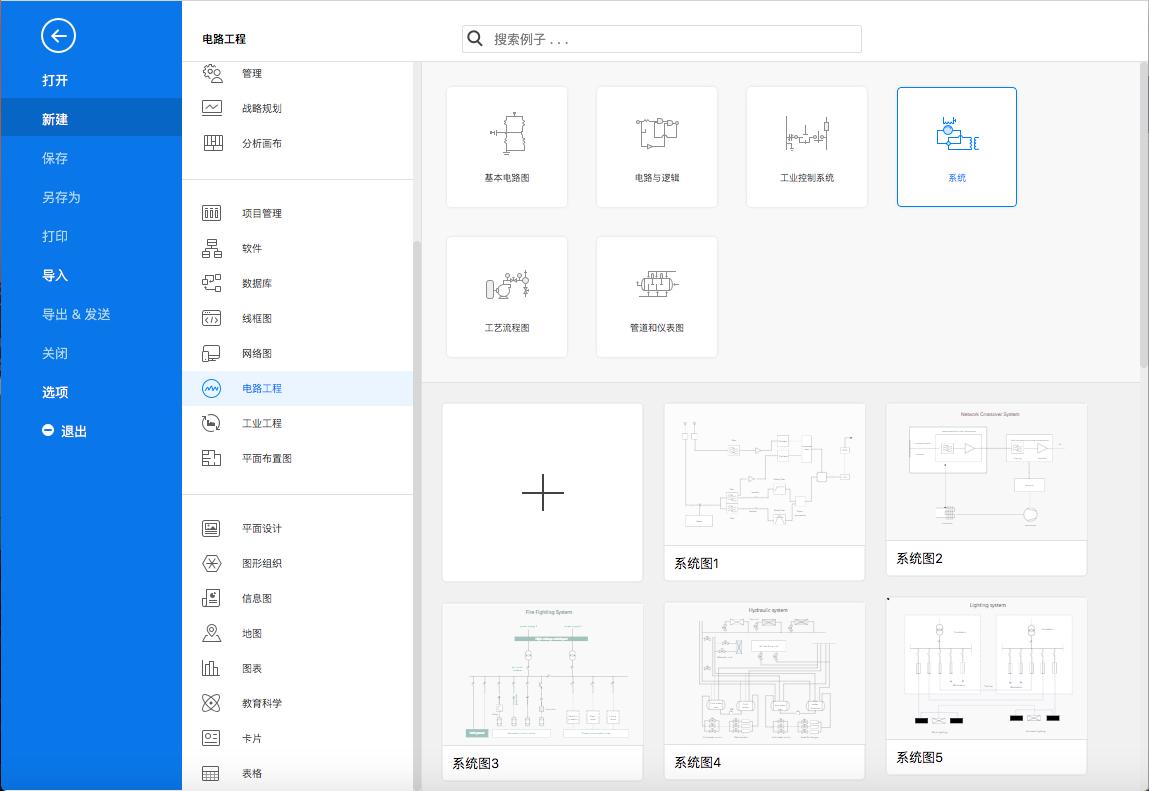
Task: Select the 网络图 category icon
Action: [211, 353]
